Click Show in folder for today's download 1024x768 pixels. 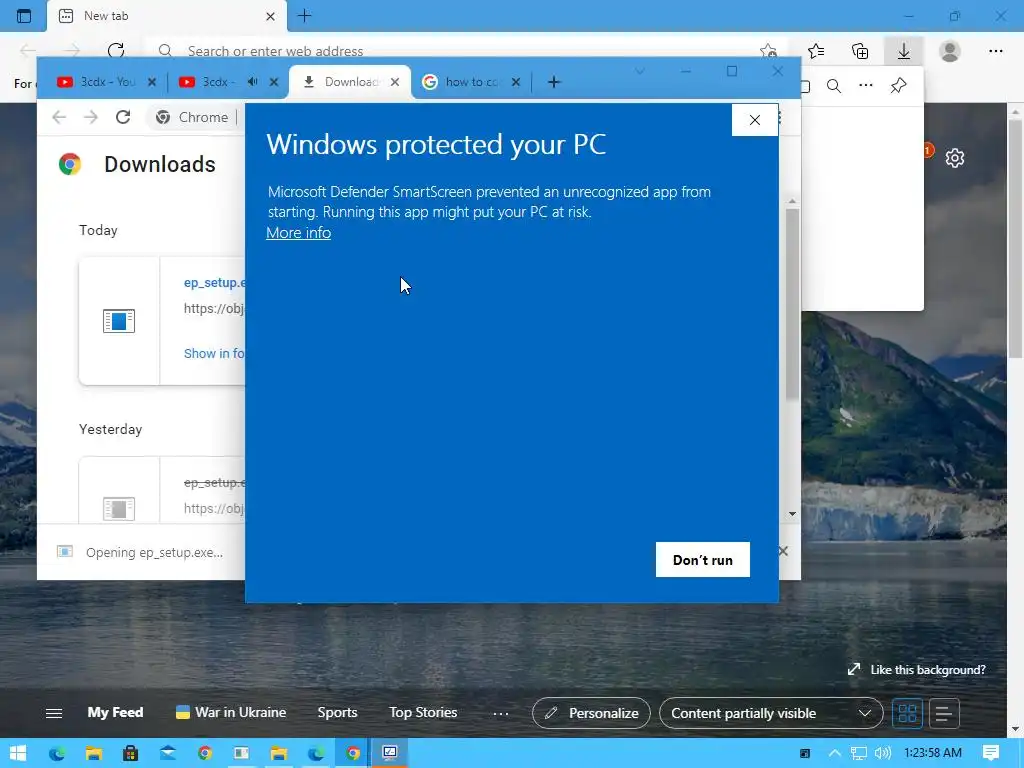[214, 353]
